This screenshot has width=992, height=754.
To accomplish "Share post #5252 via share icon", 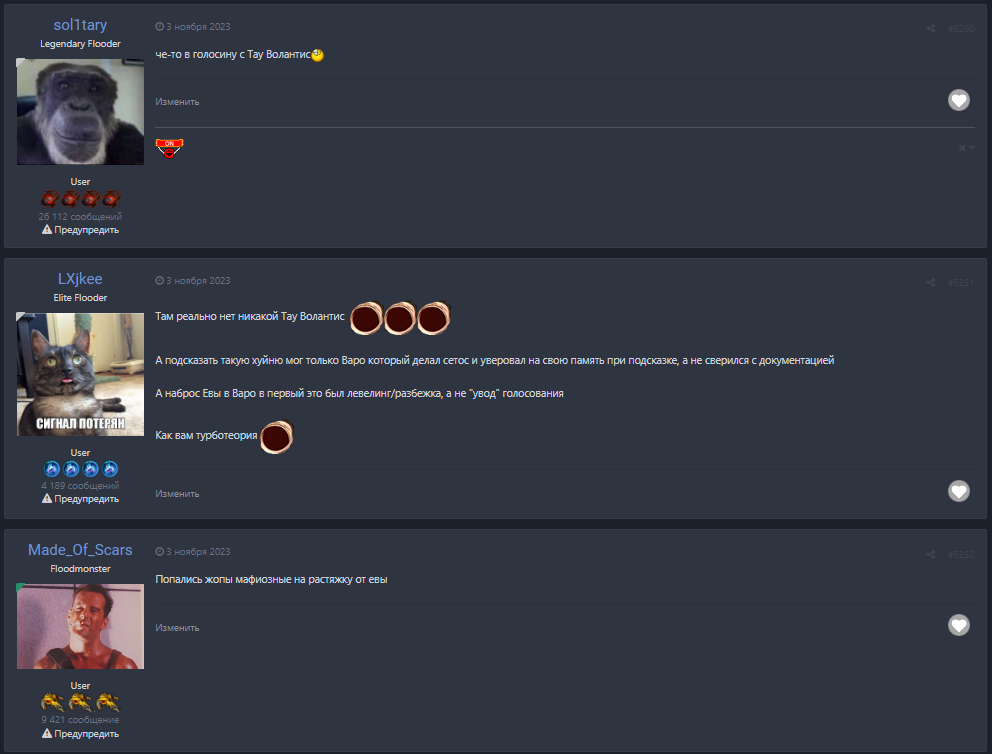I will 931,554.
